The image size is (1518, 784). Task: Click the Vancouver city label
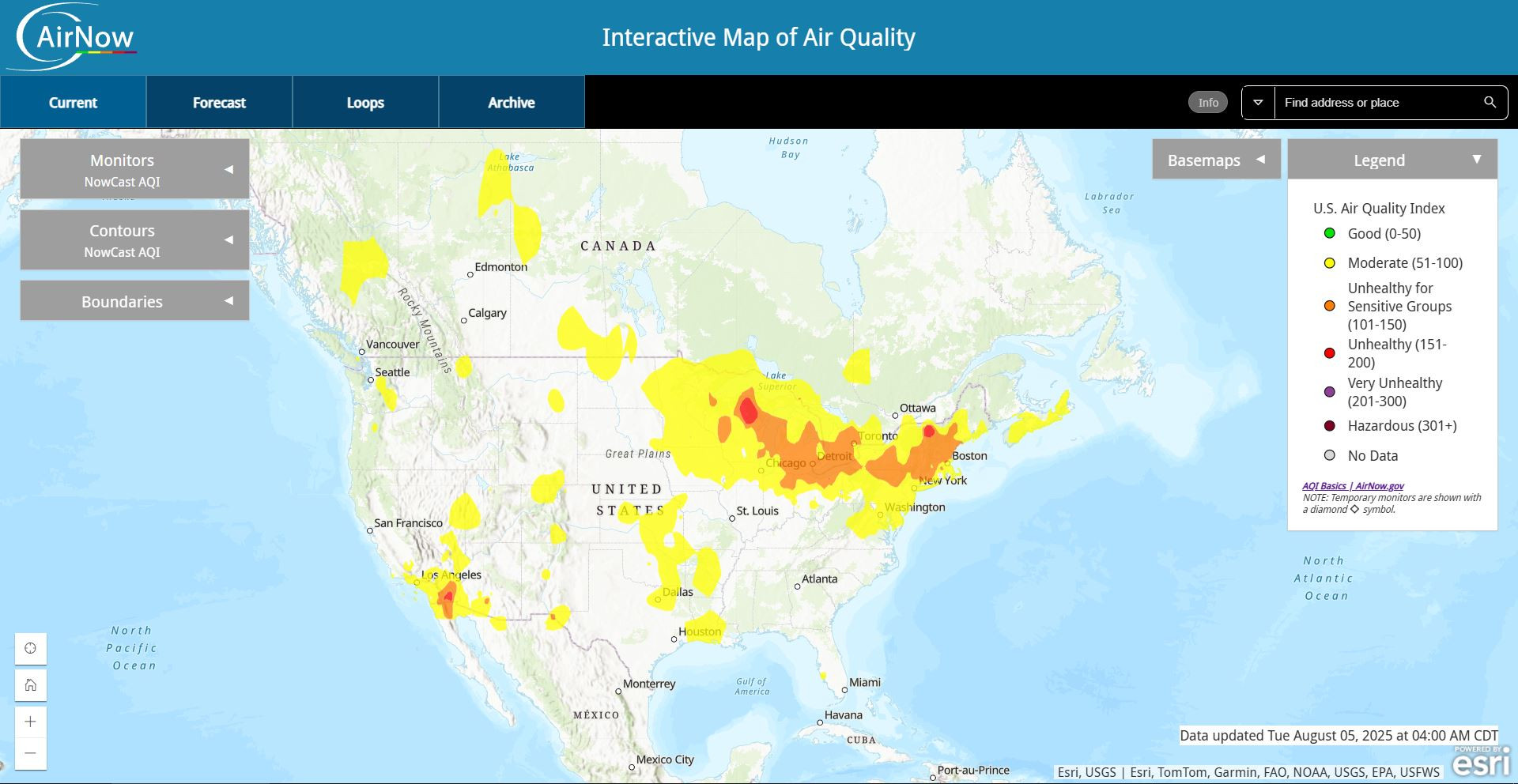[x=392, y=345]
